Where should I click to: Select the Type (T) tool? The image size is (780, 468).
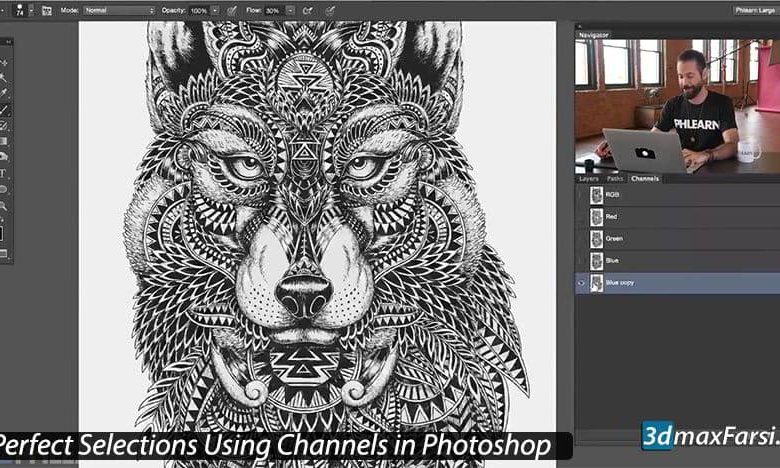coord(3,174)
